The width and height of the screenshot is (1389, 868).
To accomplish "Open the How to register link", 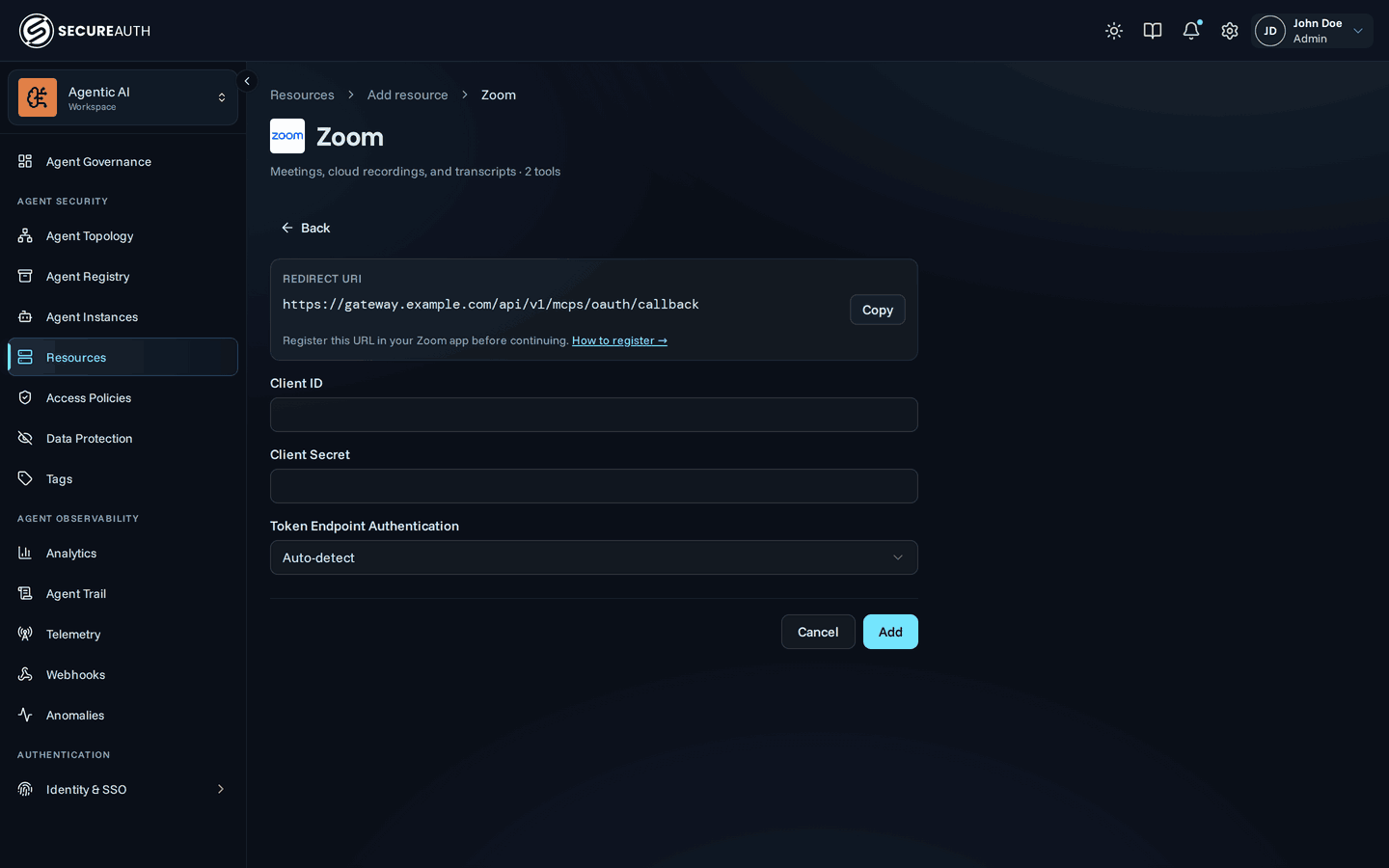I will coord(619,340).
